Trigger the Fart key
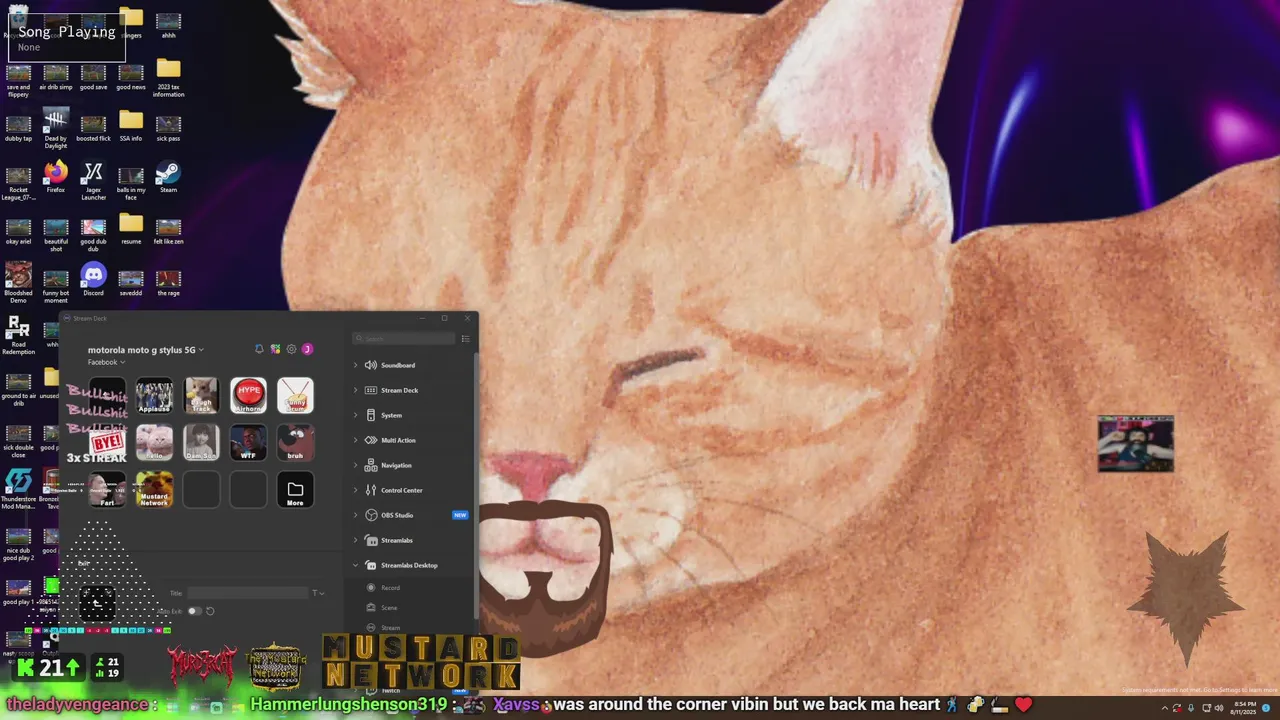The image size is (1280, 720). (x=107, y=490)
